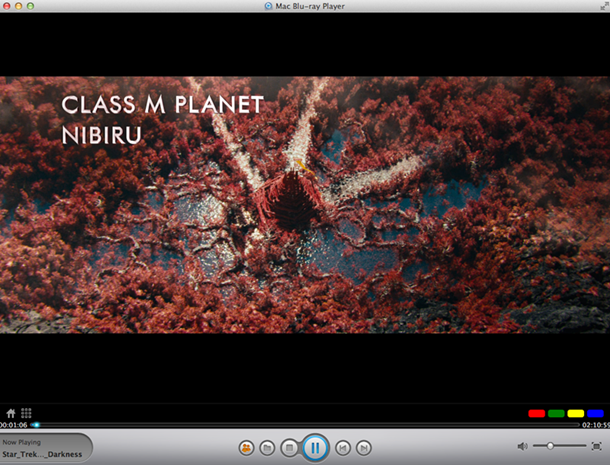This screenshot has width=610, height=465.
Task: Click the Now Playing Star_Trek title panel
Action: (45, 448)
